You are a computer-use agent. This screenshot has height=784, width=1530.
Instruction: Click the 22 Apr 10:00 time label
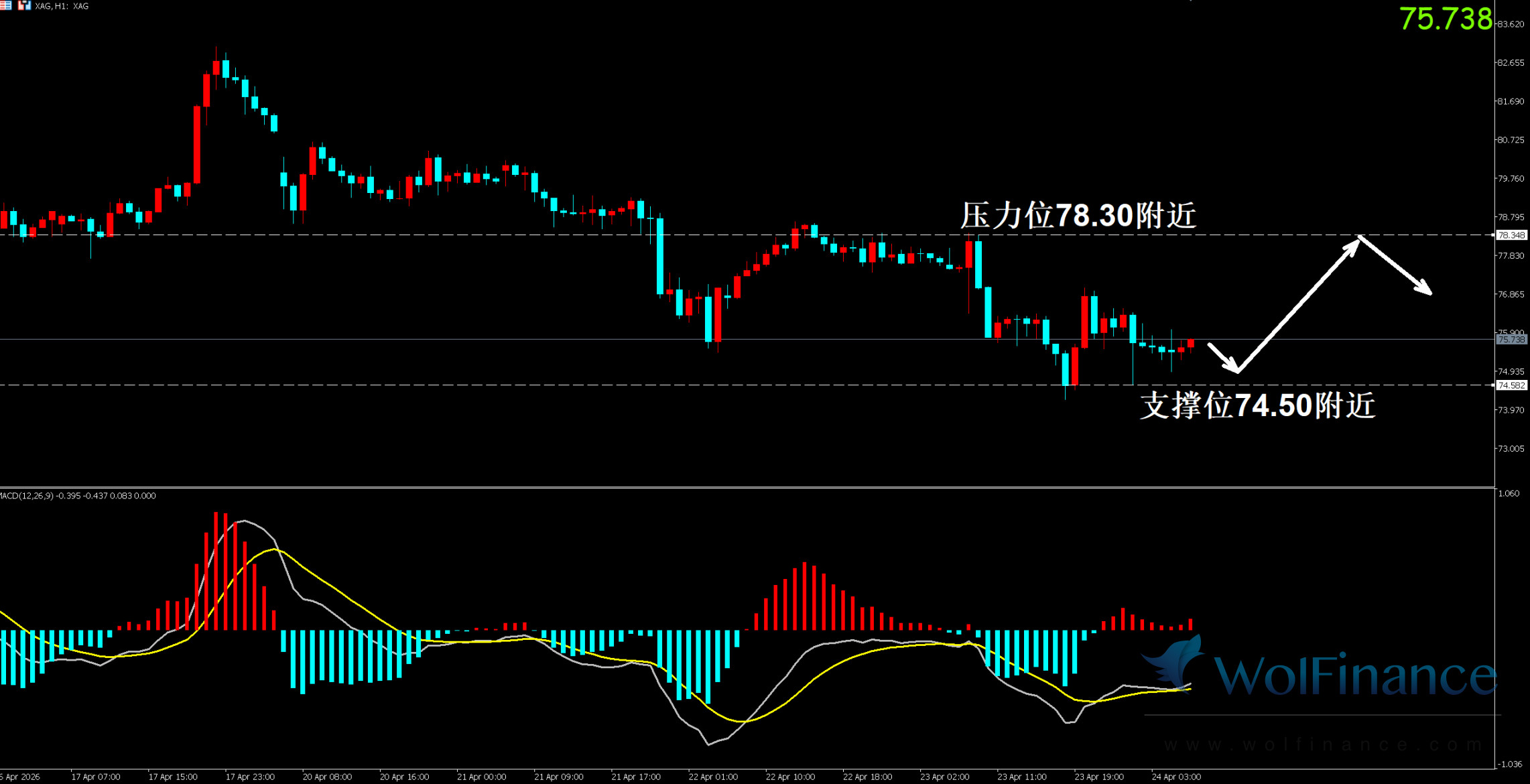pyautogui.click(x=790, y=777)
